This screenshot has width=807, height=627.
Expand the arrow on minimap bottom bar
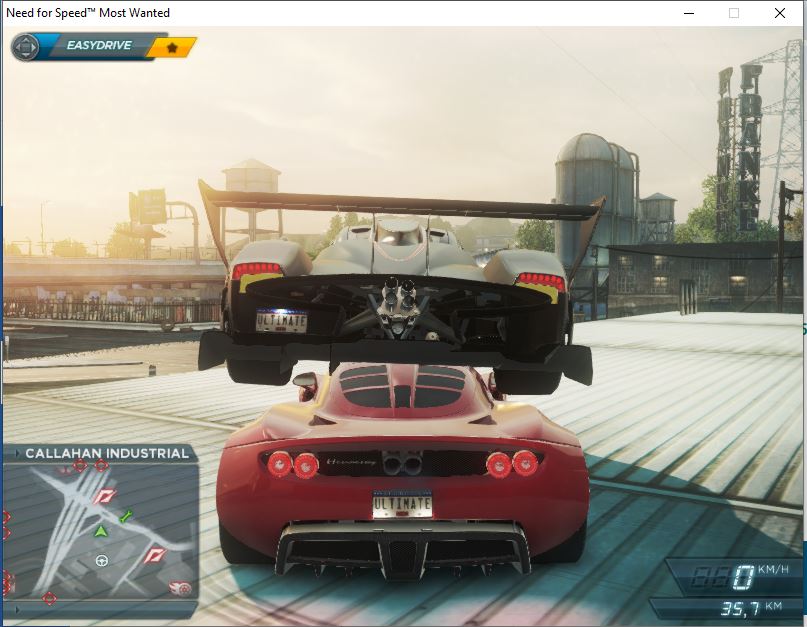pos(17,610)
